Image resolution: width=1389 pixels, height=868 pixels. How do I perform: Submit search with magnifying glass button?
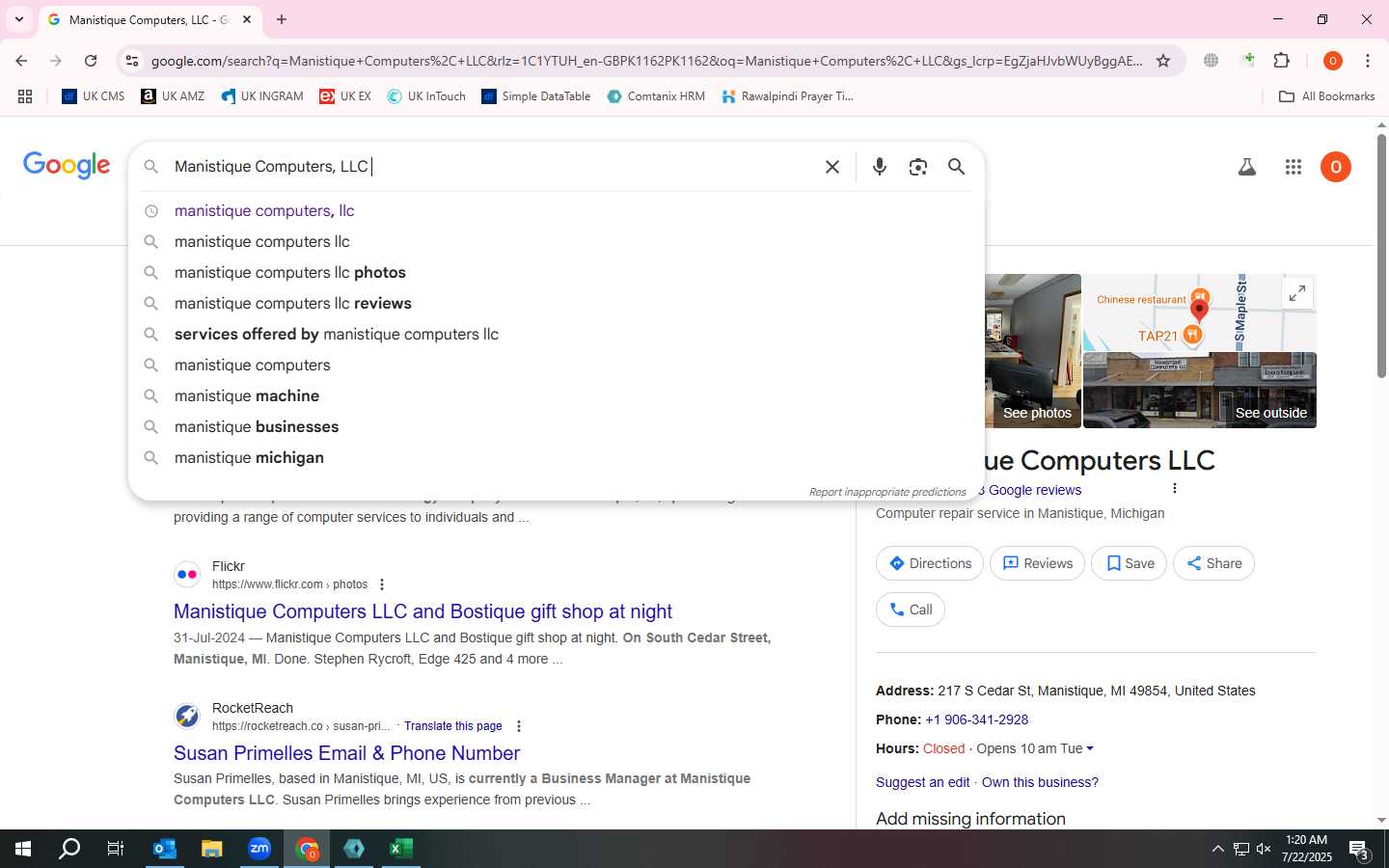click(x=956, y=167)
